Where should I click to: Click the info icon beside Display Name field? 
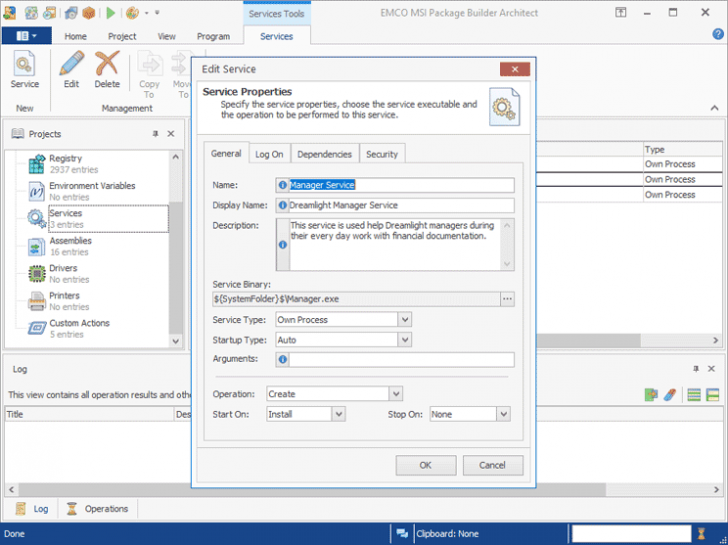coord(282,205)
